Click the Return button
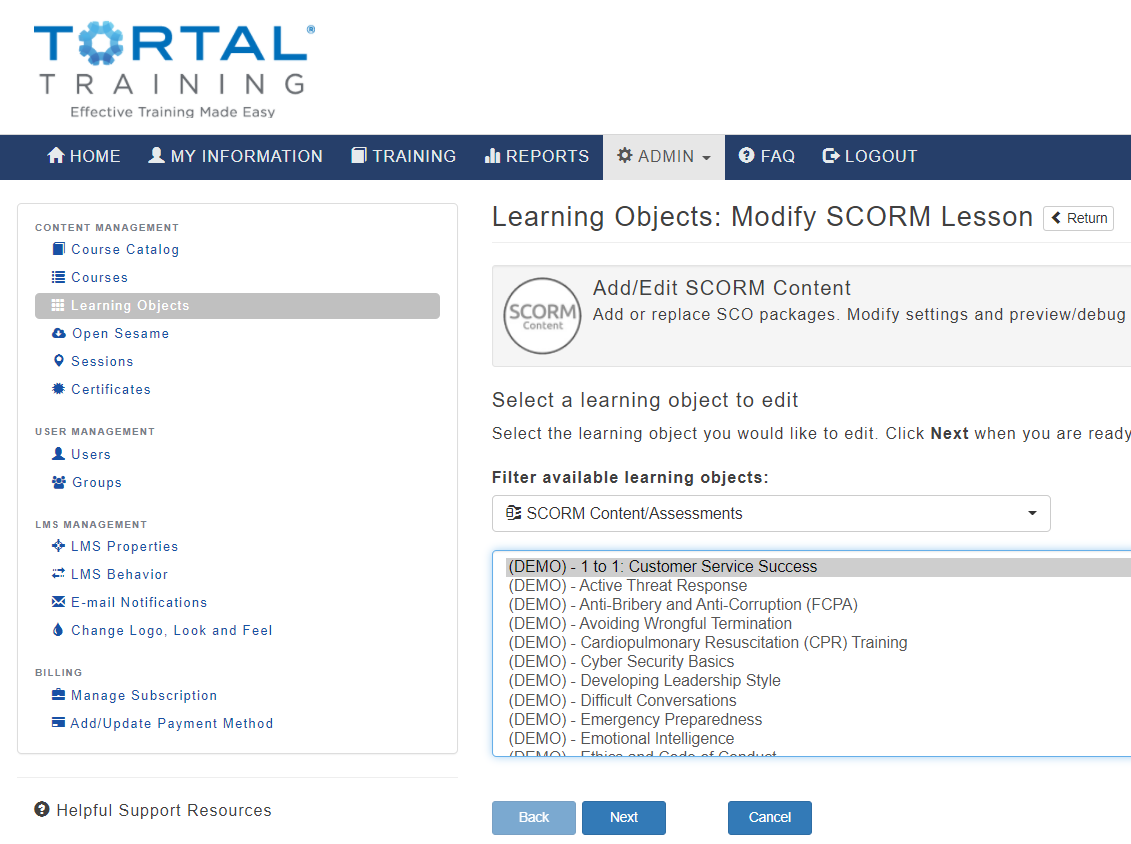This screenshot has height=844, width=1131. pos(1078,218)
